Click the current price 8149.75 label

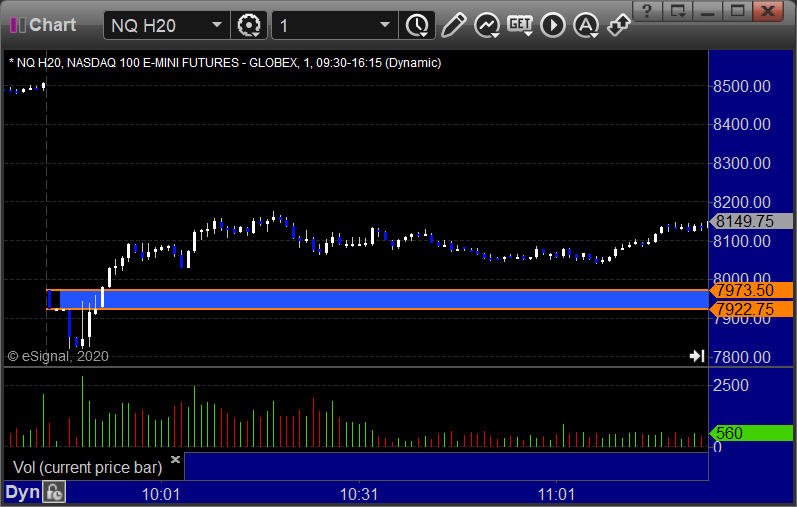tap(751, 221)
